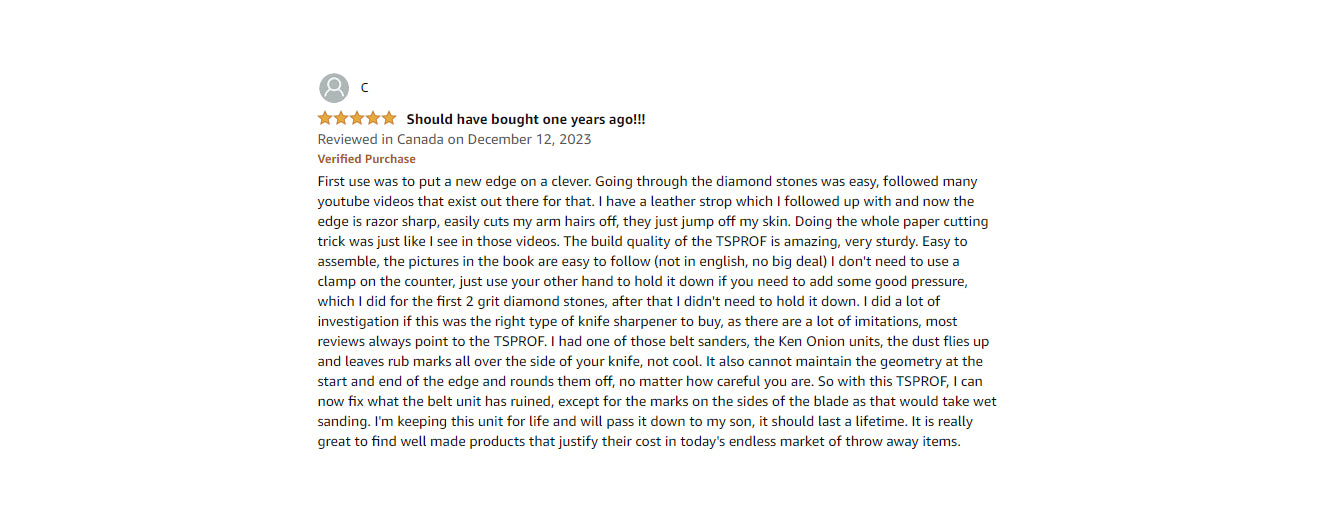Click the "Verified Purchase" label
1339x531 pixels.
366,159
